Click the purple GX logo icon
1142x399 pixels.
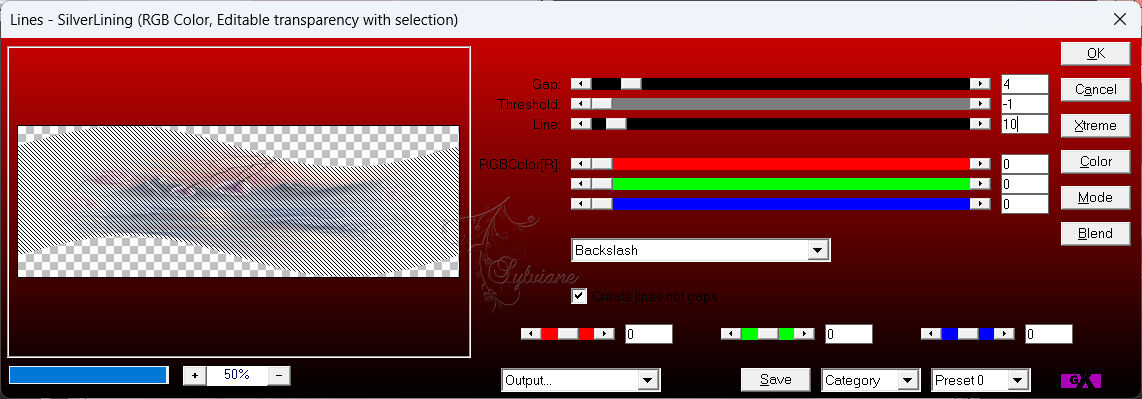tap(1081, 380)
